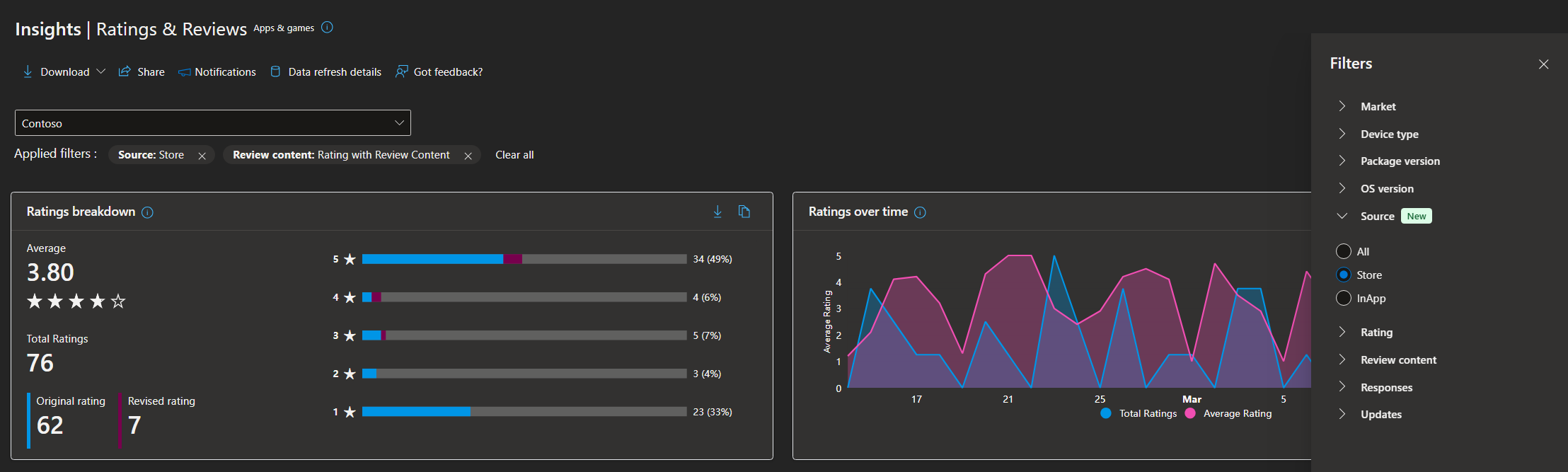Open Notifications megaphone icon
The image size is (1568, 472).
tap(184, 72)
